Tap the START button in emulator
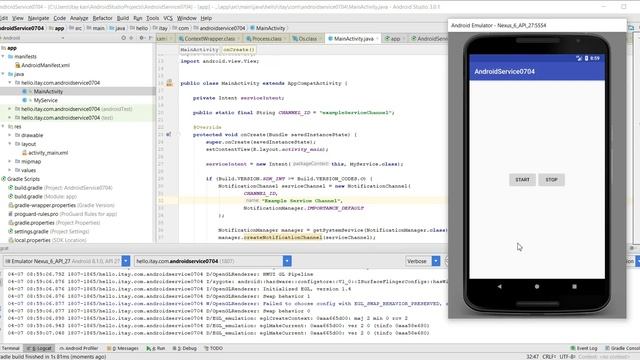This screenshot has height=360, width=640. point(522,180)
